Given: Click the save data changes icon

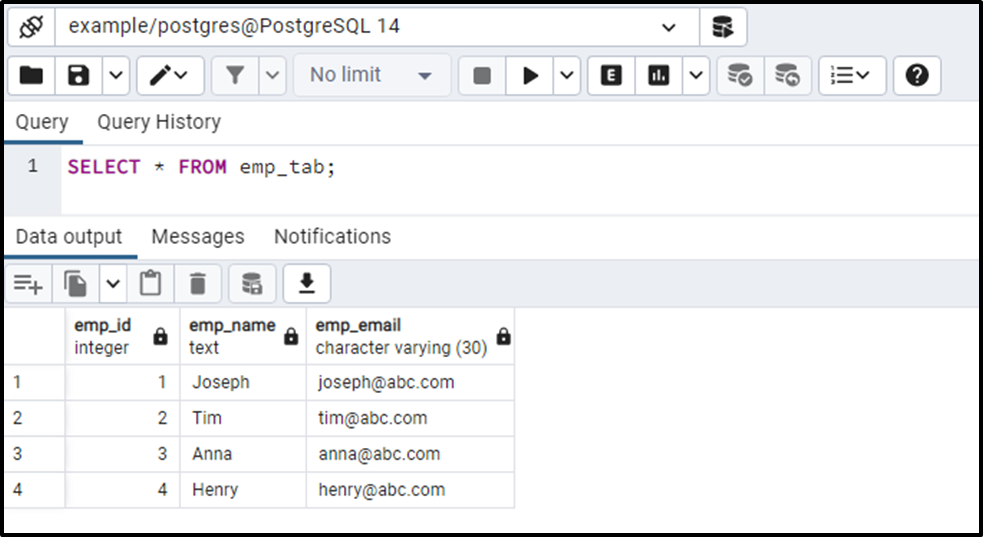Looking at the screenshot, I should pyautogui.click(x=252, y=284).
